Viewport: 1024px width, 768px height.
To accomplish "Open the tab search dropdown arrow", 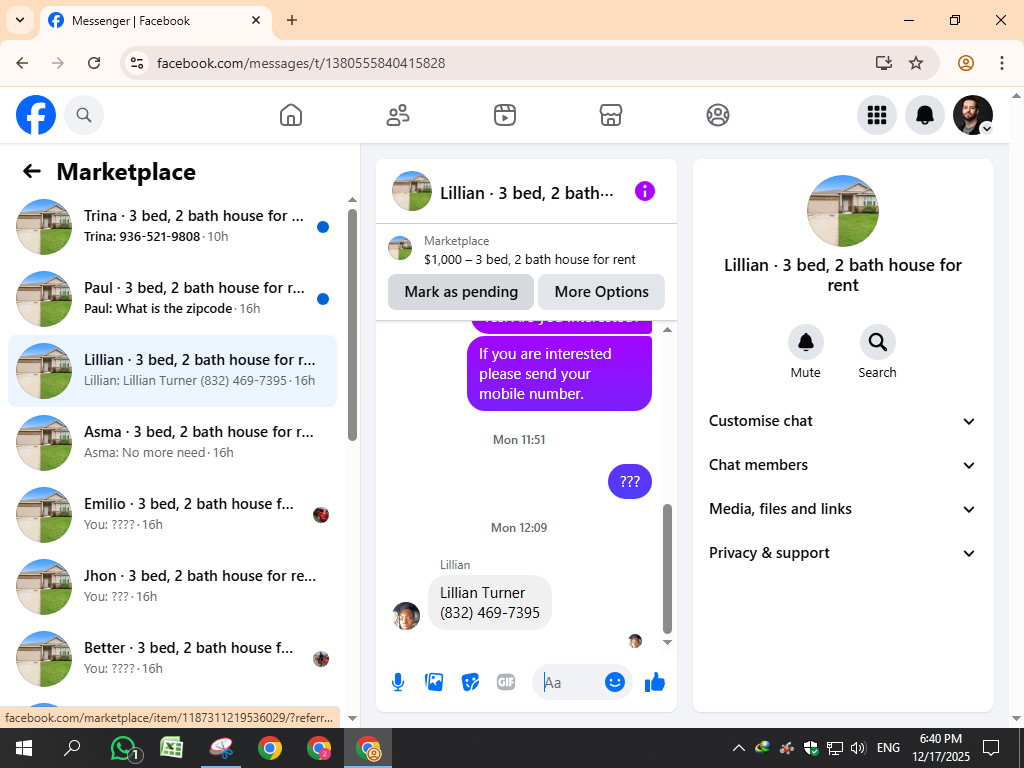I will pos(20,20).
